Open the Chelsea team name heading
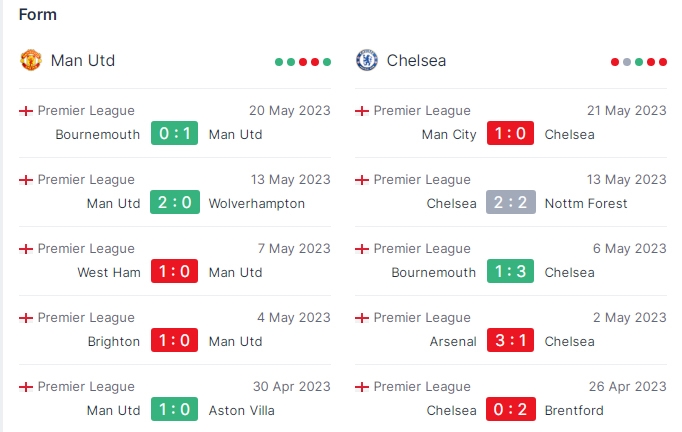 [416, 60]
